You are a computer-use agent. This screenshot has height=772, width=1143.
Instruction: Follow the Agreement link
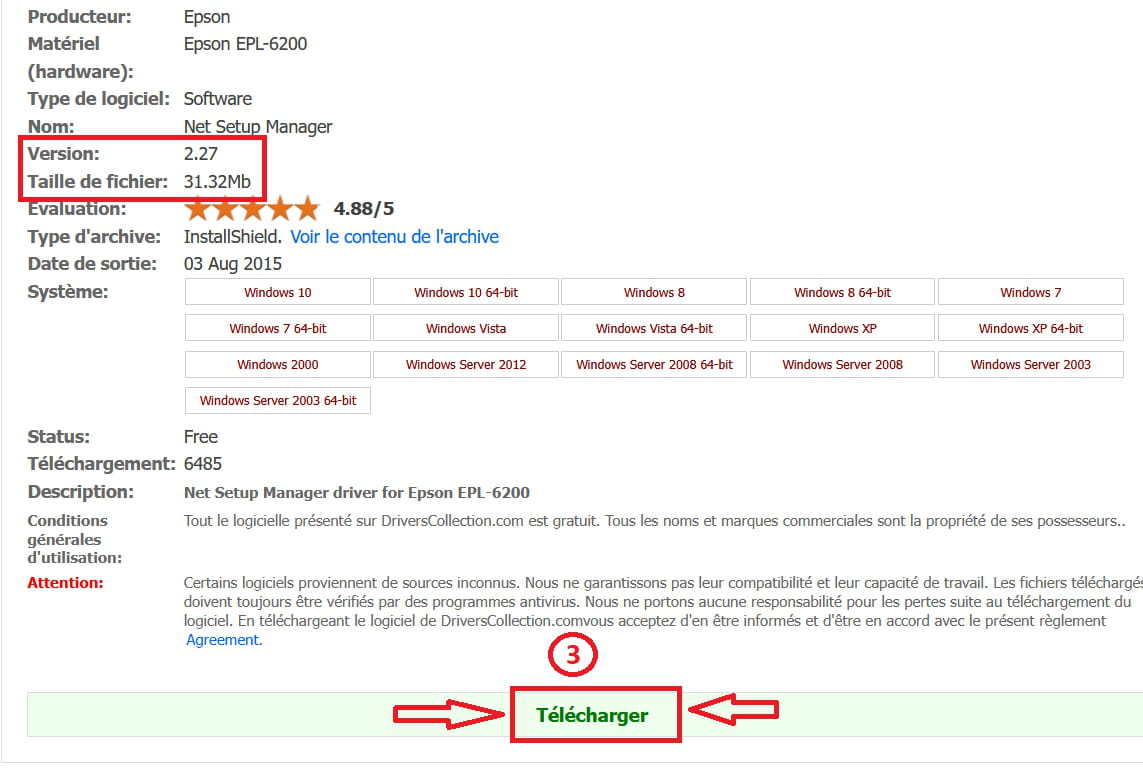coord(222,640)
